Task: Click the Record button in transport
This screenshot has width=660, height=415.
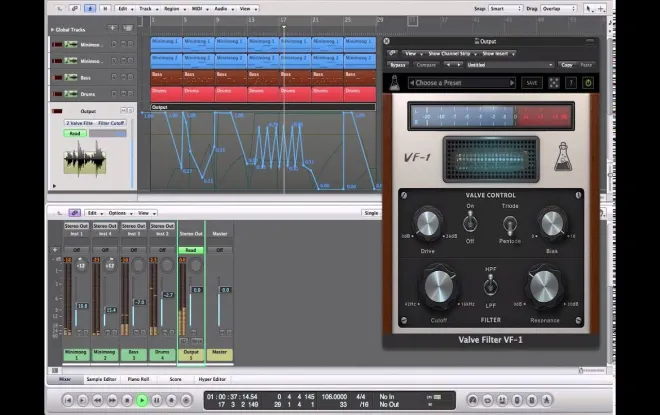Action: (x=171, y=400)
